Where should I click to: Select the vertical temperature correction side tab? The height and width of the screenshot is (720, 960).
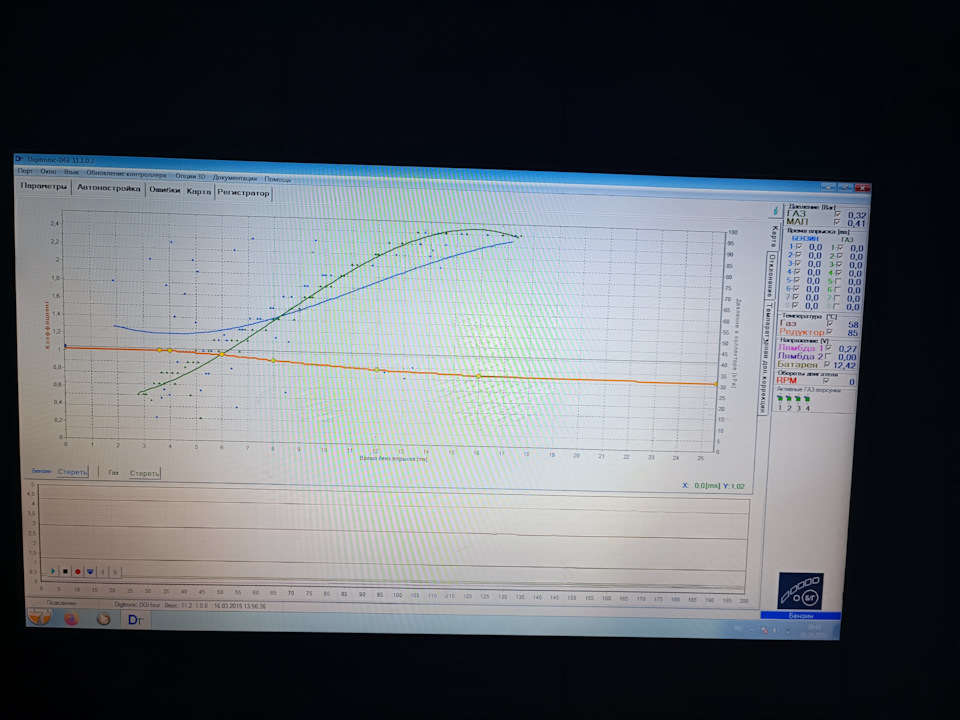coord(765,358)
